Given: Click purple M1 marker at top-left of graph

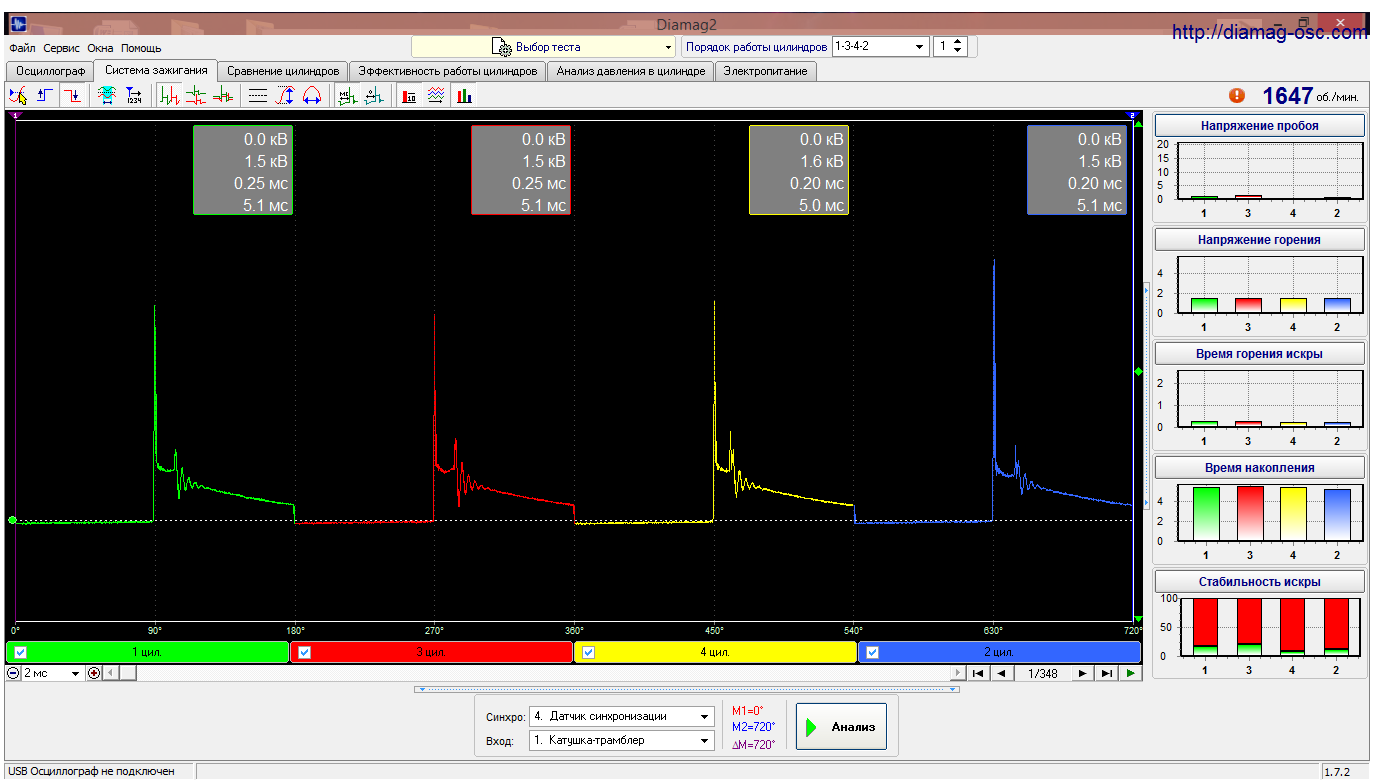Looking at the screenshot, I should point(16,116).
